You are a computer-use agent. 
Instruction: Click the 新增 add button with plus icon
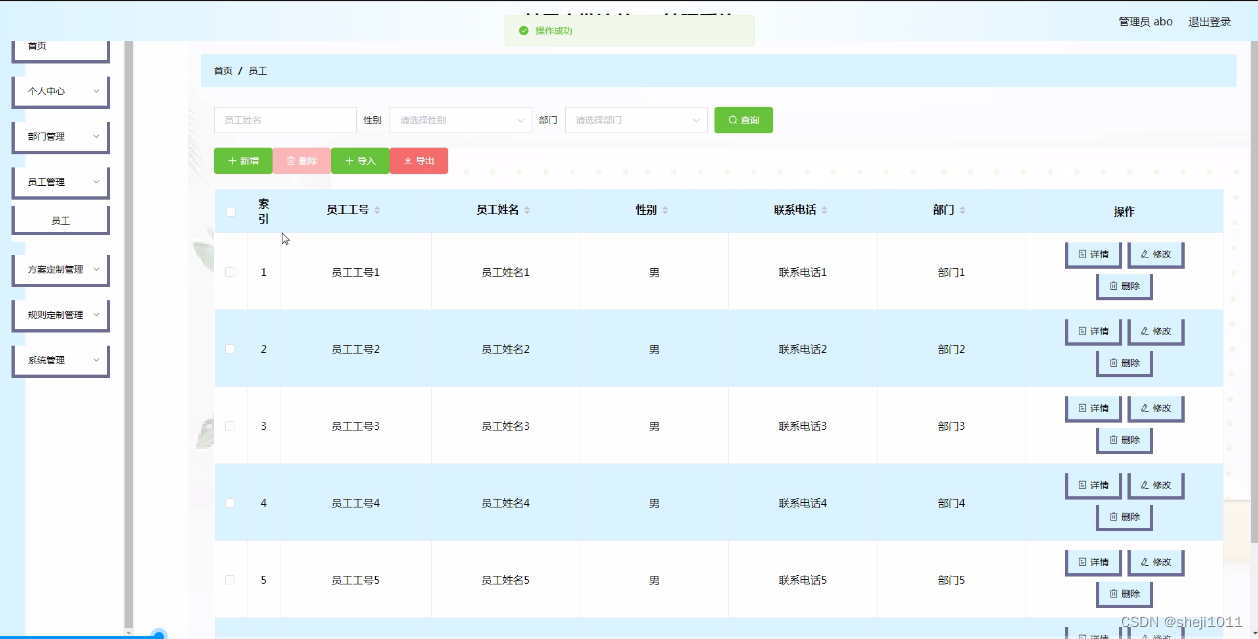(x=243, y=160)
